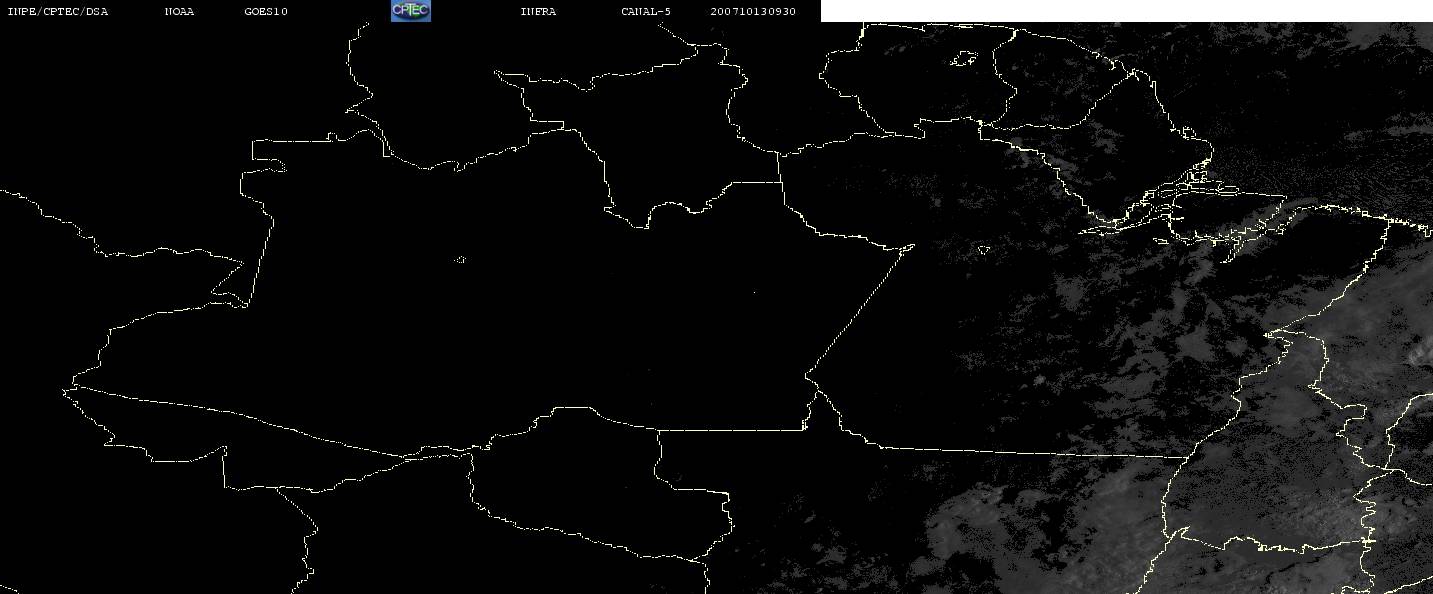Click the INPE/CPTEC/DSA header text
1433x594 pixels.
coord(58,12)
